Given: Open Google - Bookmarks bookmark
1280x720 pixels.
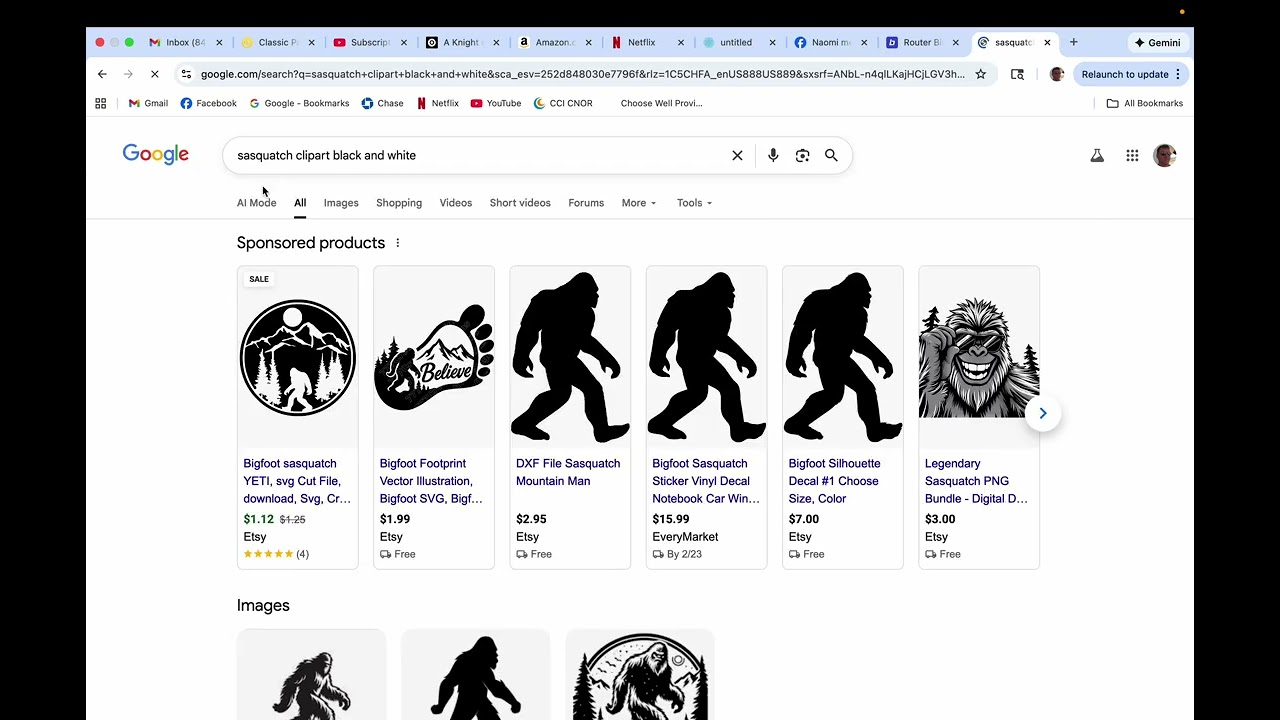Looking at the screenshot, I should click(x=299, y=103).
